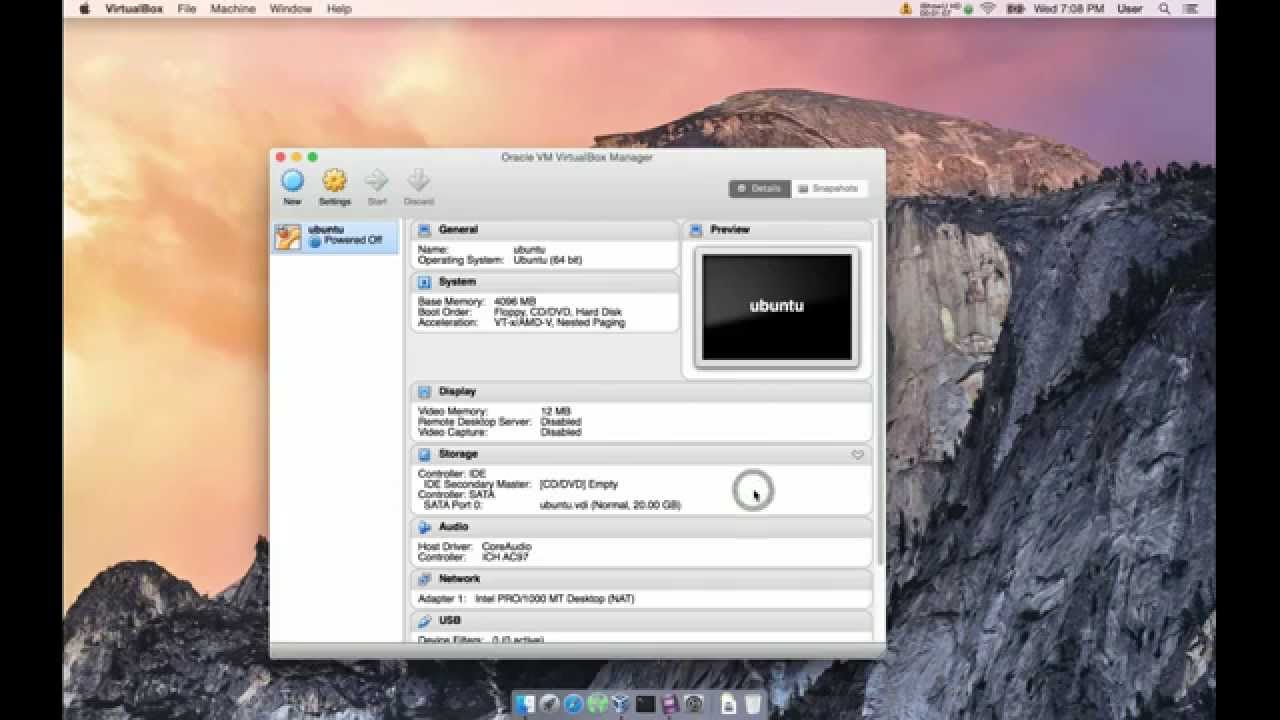Click the Discard toolbar icon

click(418, 181)
